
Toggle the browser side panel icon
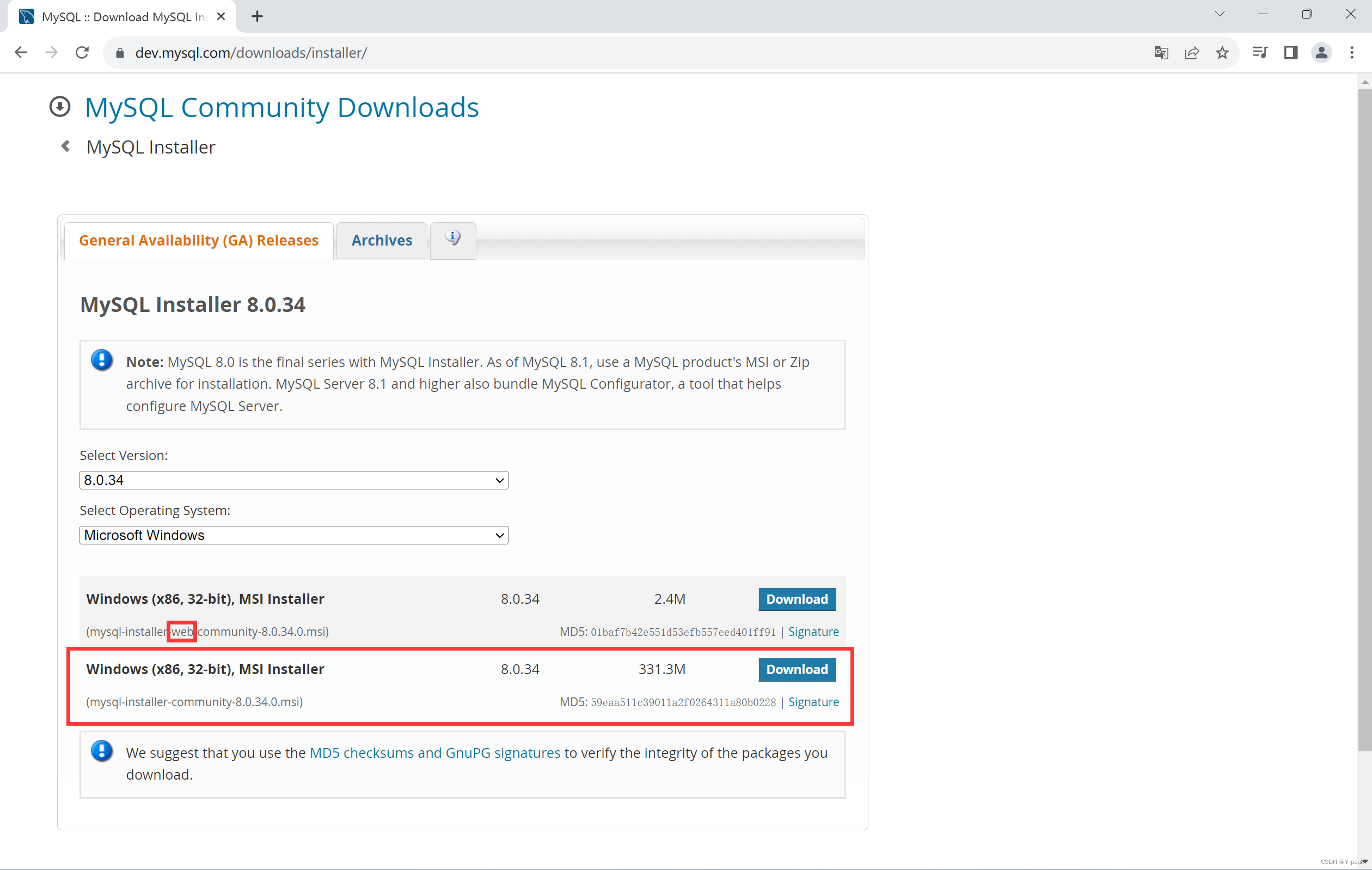tap(1290, 52)
